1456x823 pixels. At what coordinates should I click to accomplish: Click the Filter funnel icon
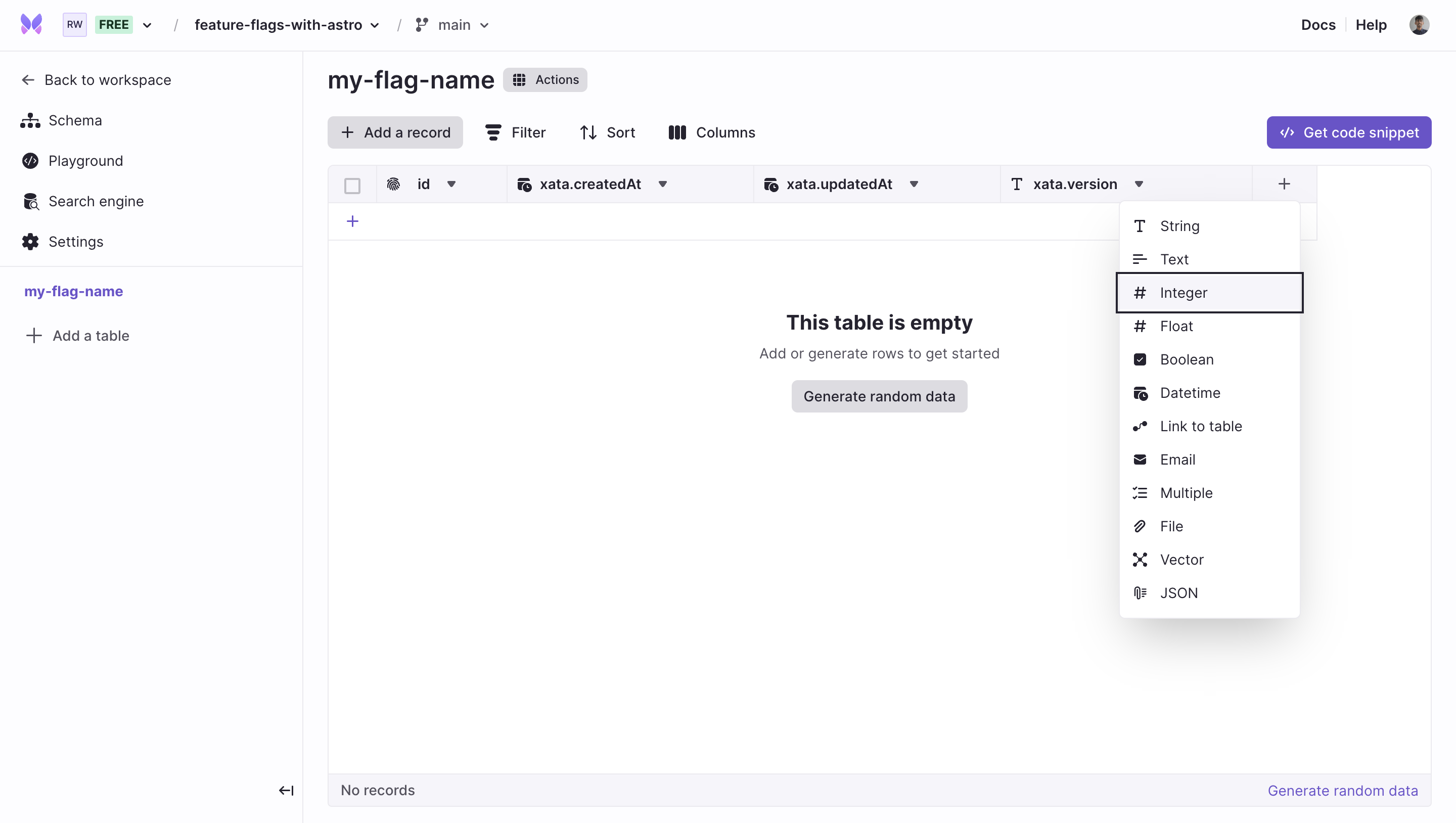[493, 132]
